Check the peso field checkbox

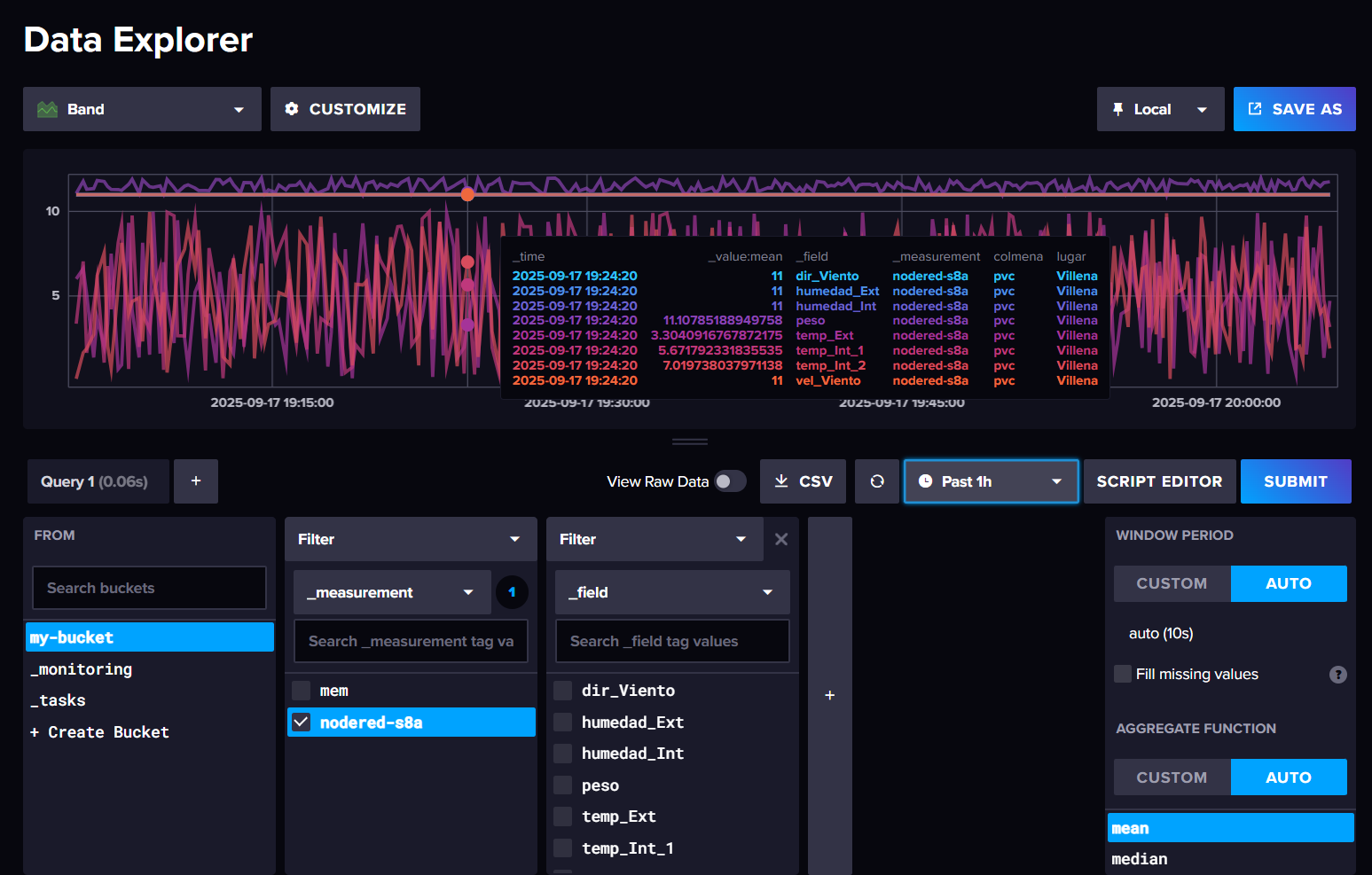click(562, 785)
